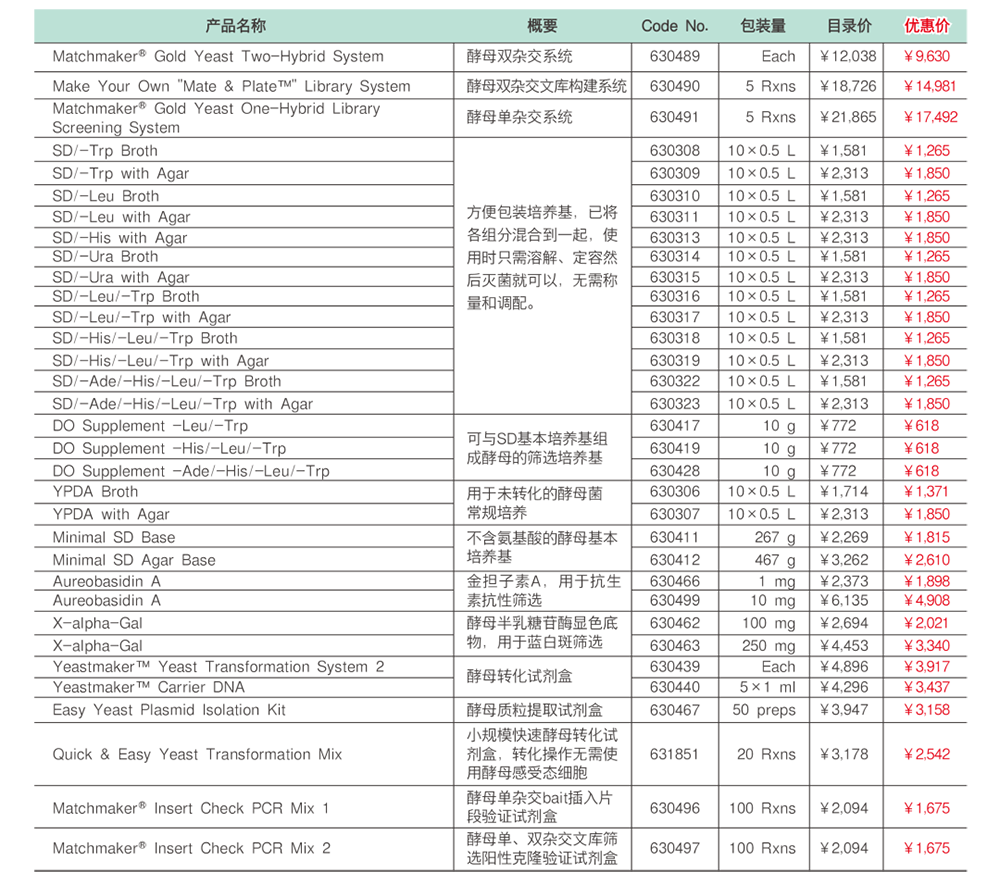Select the SD/-Trp with Agar product name
This screenshot has height=885, width=1000.
click(x=121, y=173)
